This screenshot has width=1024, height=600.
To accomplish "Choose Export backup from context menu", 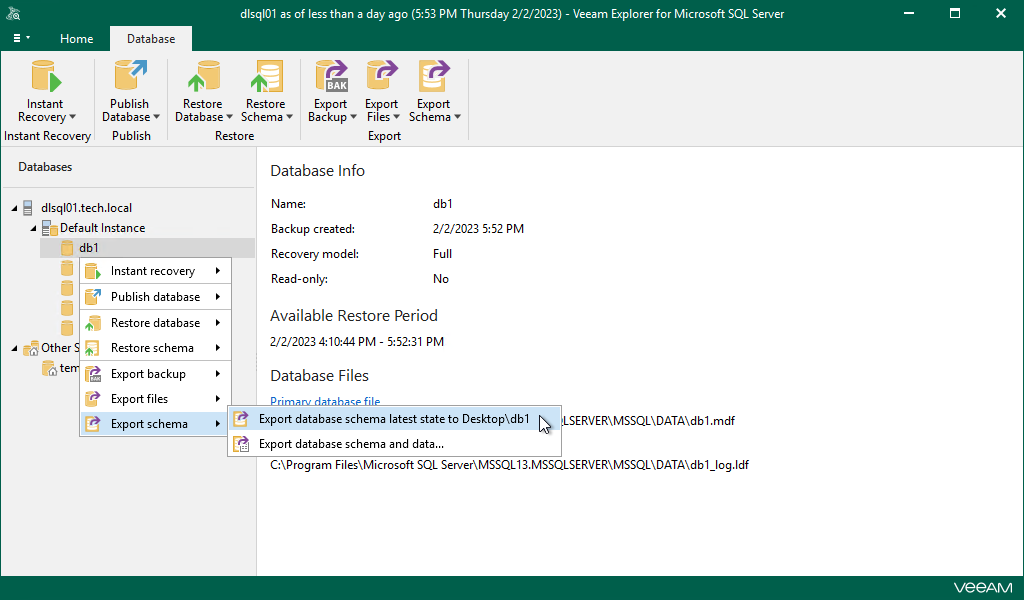I will (155, 374).
